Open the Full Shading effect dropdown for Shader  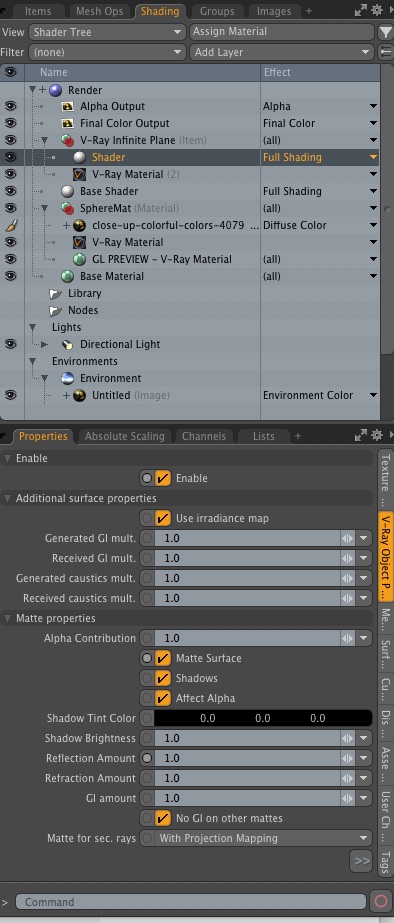pyautogui.click(x=373, y=158)
